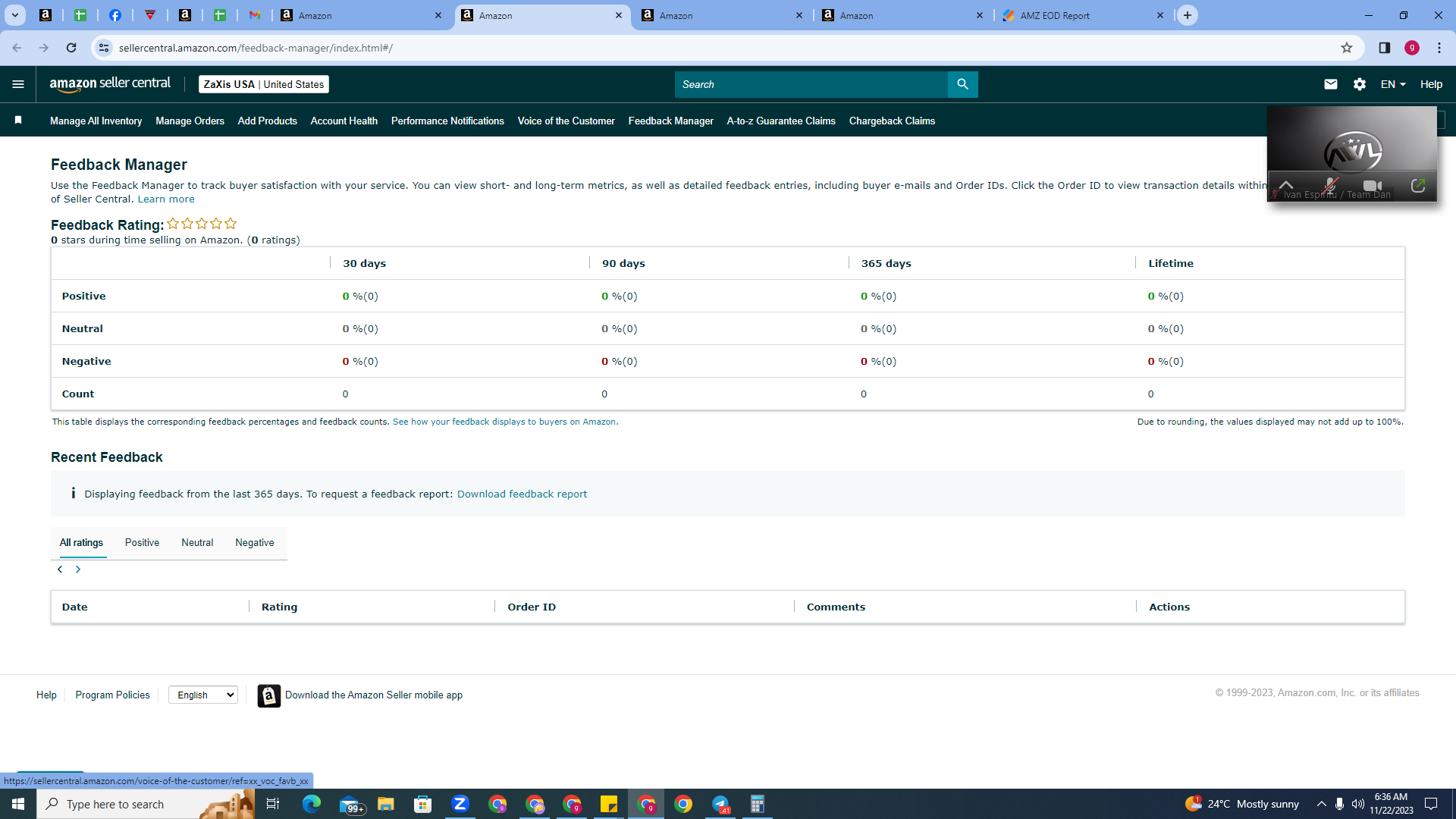This screenshot has width=1456, height=819.
Task: Open the settings gear icon
Action: tap(1360, 84)
